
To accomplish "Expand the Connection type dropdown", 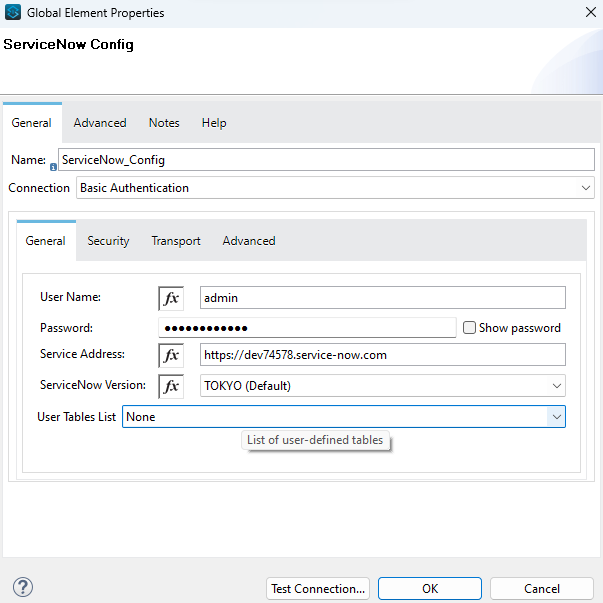I will (x=586, y=188).
